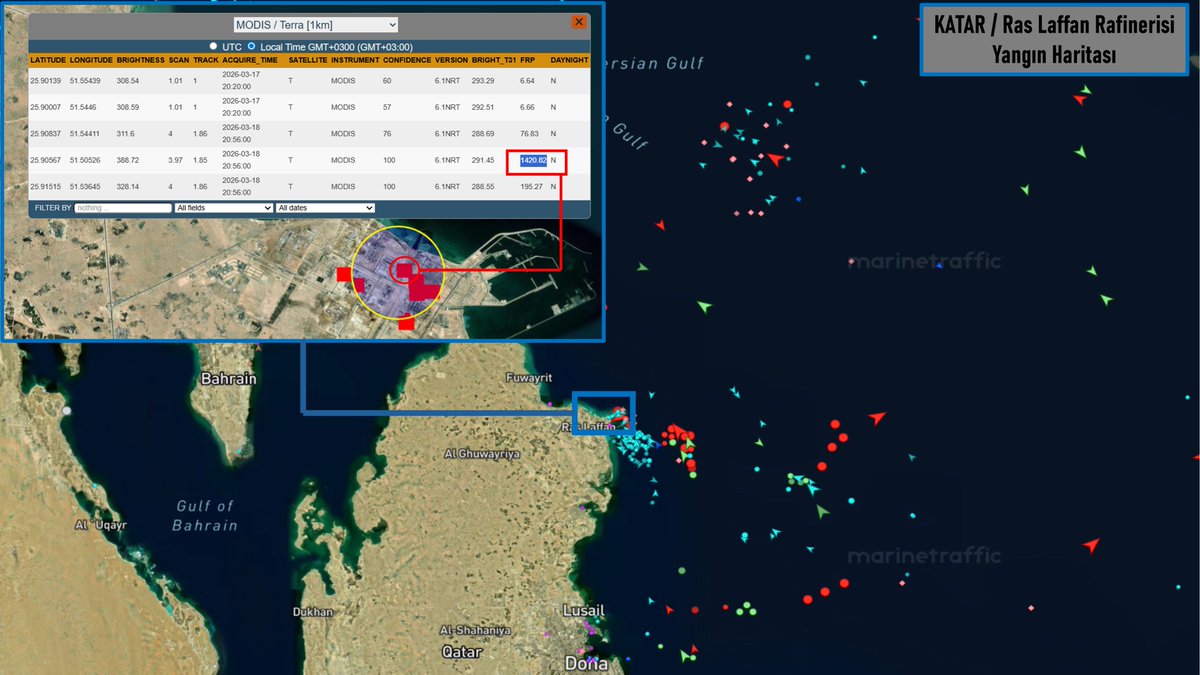Sort by the ACQUIRE_TIME column header
The width and height of the screenshot is (1200, 675).
pos(251,60)
